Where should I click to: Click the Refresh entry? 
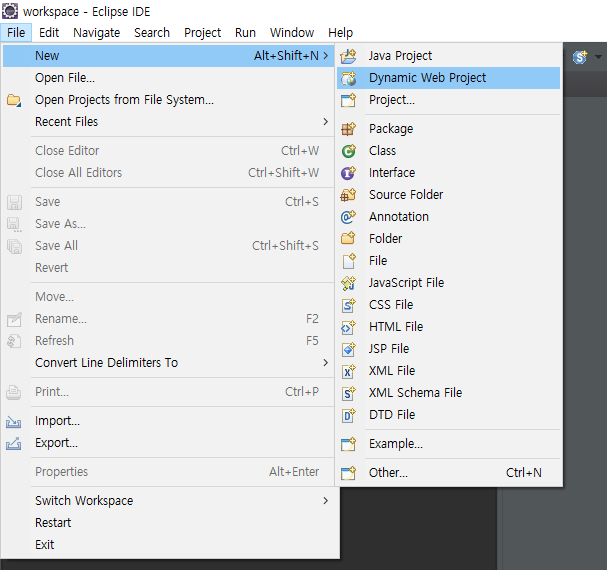pyautogui.click(x=168, y=341)
